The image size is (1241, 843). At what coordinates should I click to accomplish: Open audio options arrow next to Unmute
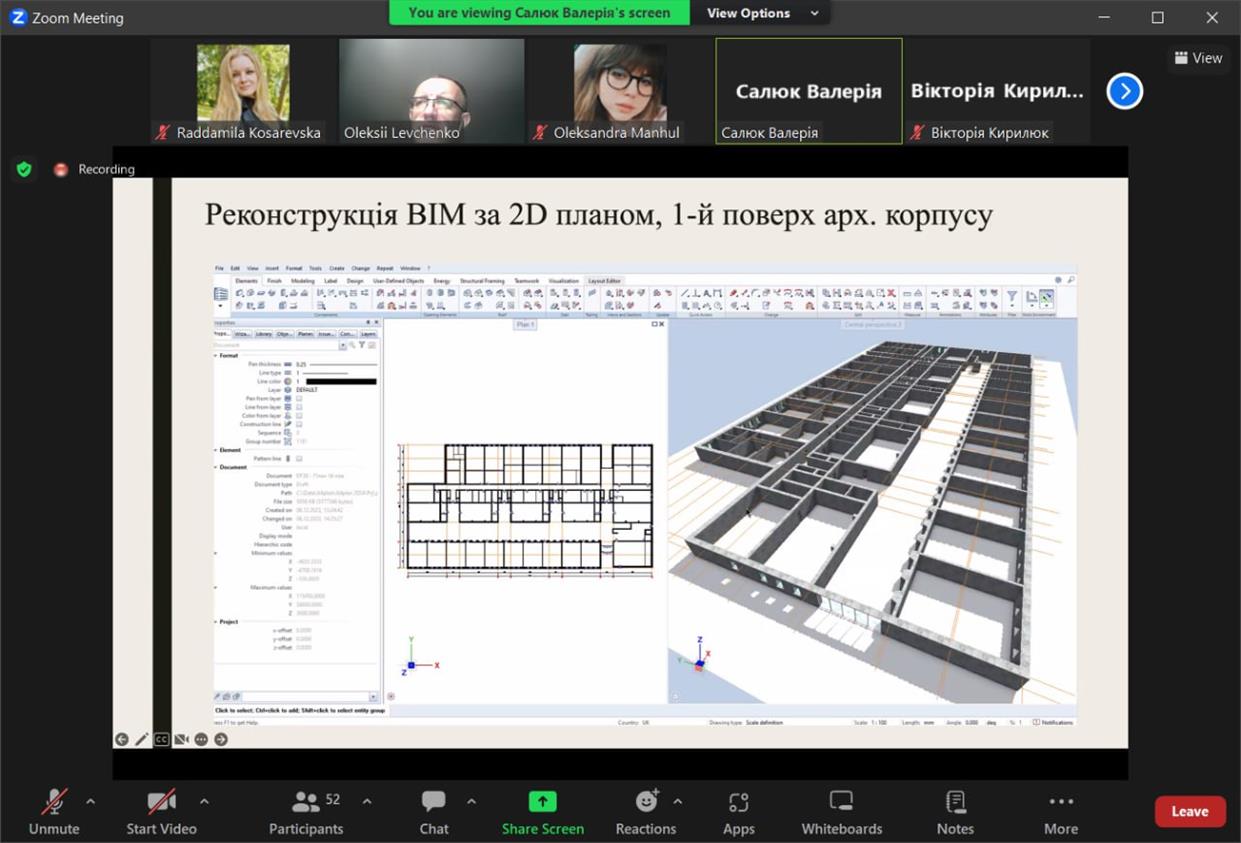click(91, 801)
